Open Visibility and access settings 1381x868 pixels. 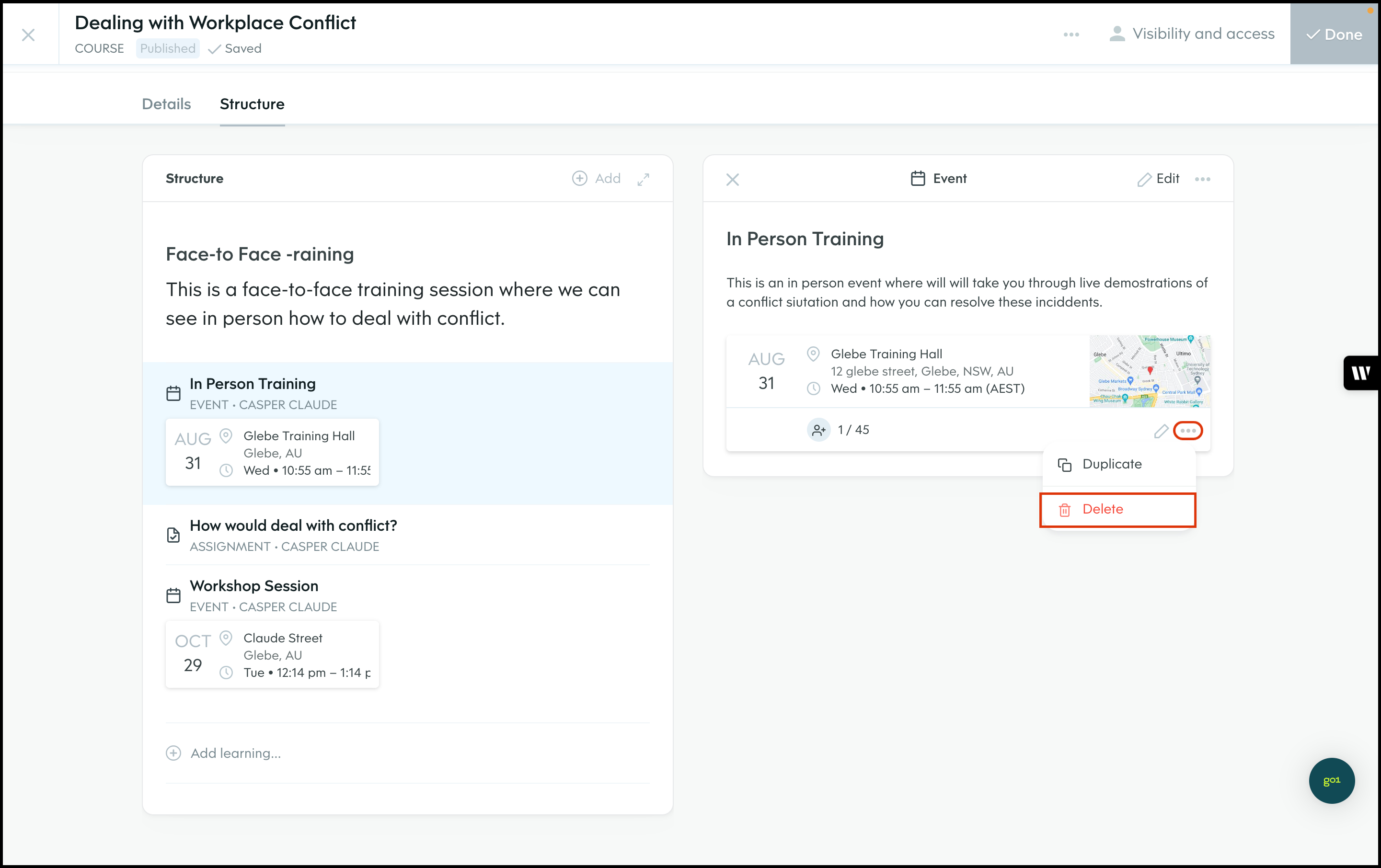click(x=1192, y=34)
